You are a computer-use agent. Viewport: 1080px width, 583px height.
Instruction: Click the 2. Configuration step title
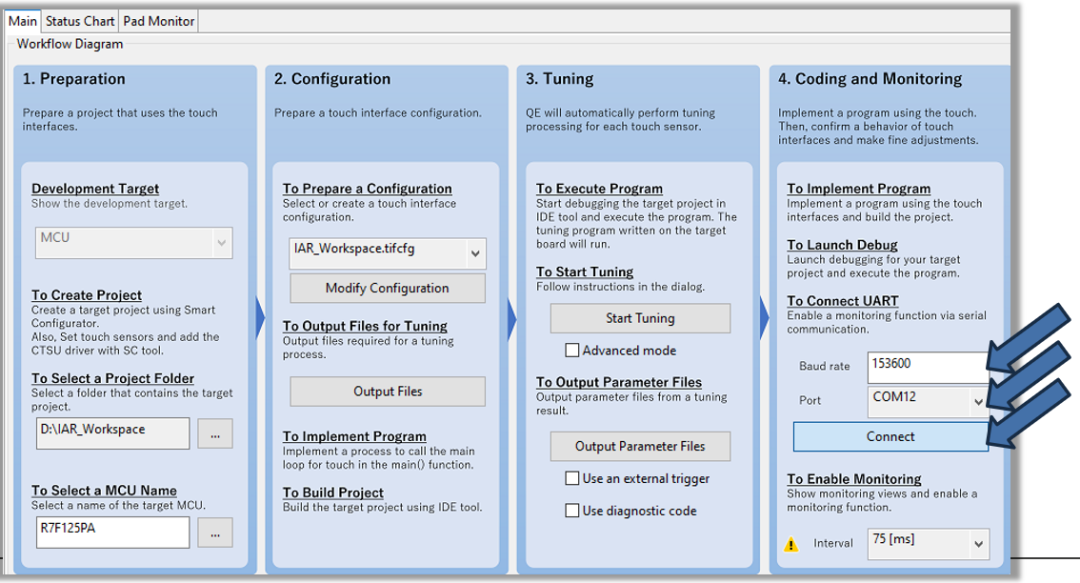(332, 79)
